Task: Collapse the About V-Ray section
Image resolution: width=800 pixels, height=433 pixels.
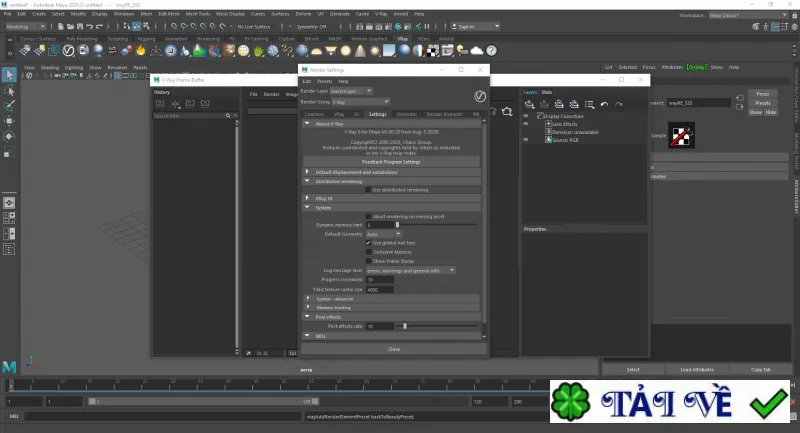Action: coord(307,123)
